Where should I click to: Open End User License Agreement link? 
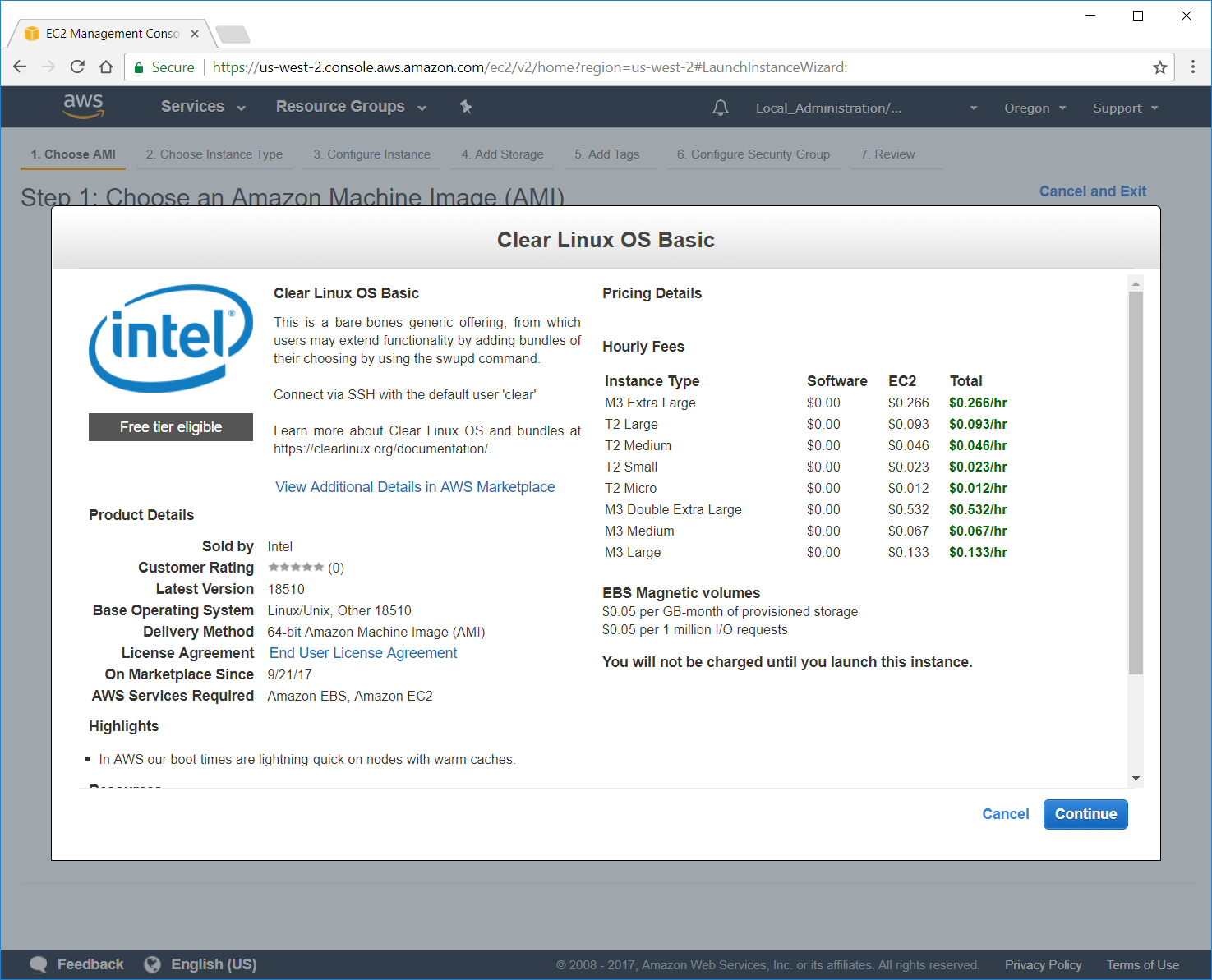(363, 653)
